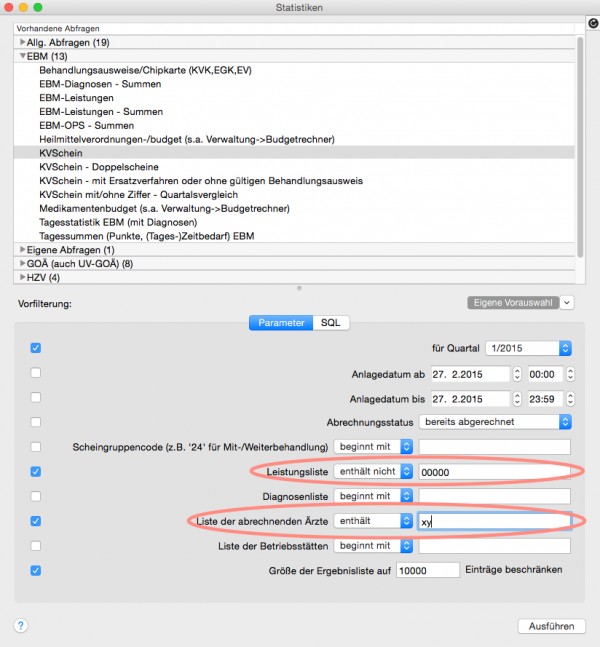The width and height of the screenshot is (600, 647).
Task: Enable the 'Anlagedatum ab' checkbox
Action: [36, 373]
